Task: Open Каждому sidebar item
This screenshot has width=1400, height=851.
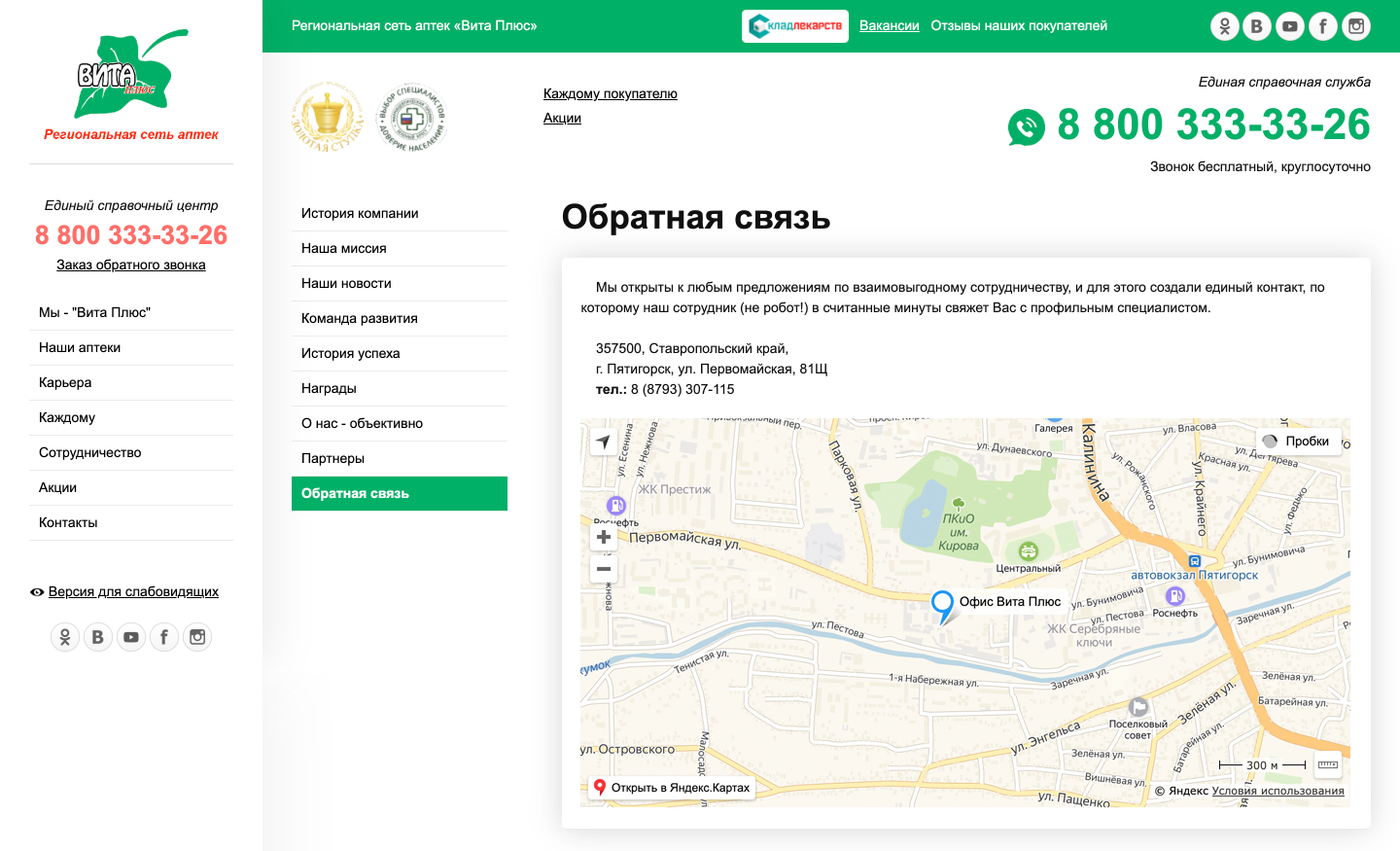Action: [131, 418]
